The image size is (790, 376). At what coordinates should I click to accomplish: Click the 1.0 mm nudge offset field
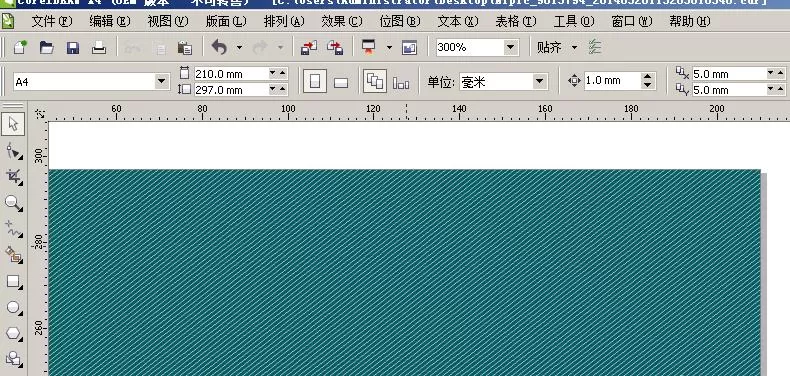613,81
